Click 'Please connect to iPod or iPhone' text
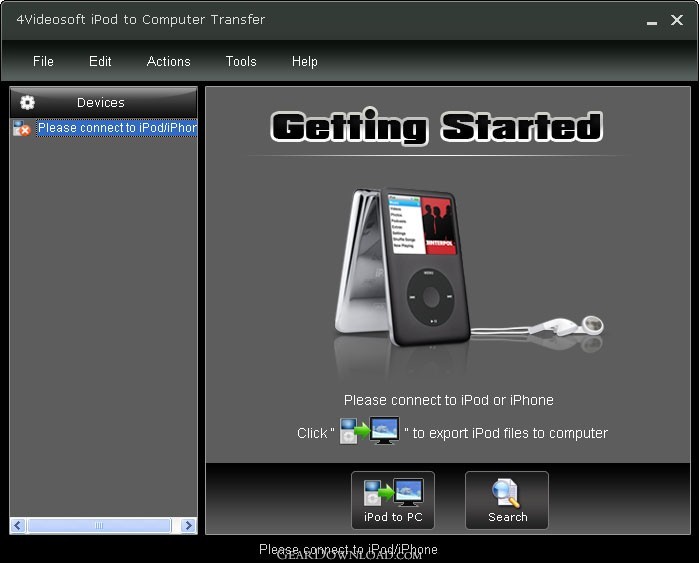700x563 pixels. click(449, 400)
